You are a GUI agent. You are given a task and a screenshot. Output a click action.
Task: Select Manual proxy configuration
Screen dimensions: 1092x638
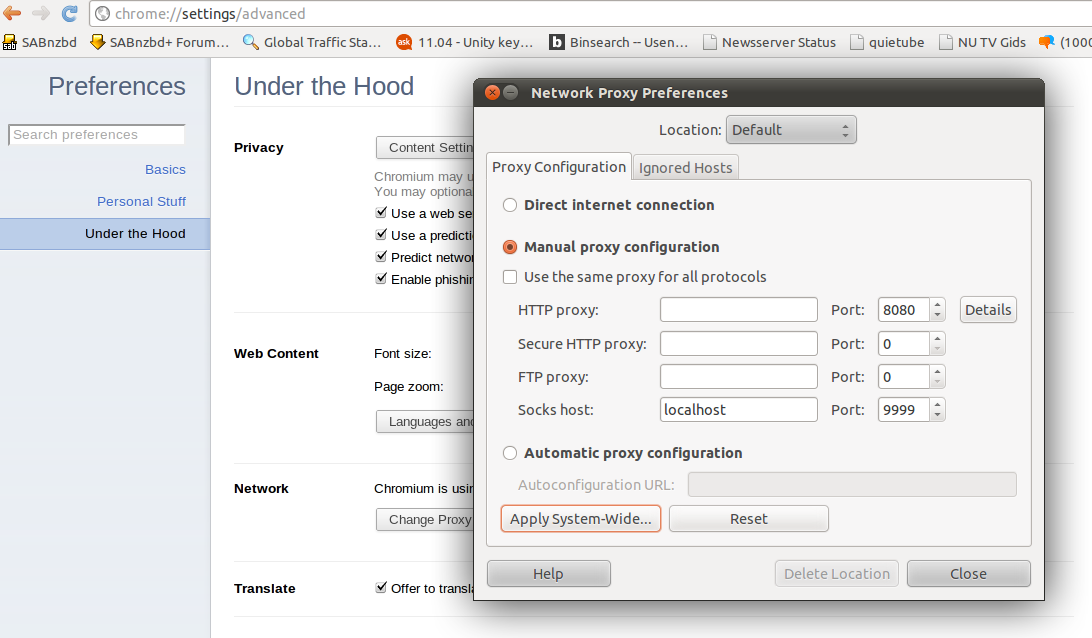pyautogui.click(x=510, y=247)
